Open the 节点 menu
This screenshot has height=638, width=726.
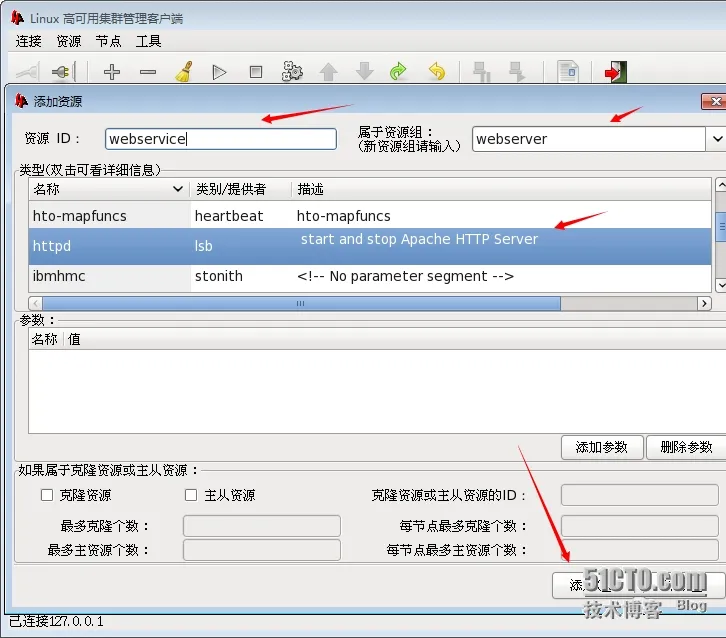(108, 41)
